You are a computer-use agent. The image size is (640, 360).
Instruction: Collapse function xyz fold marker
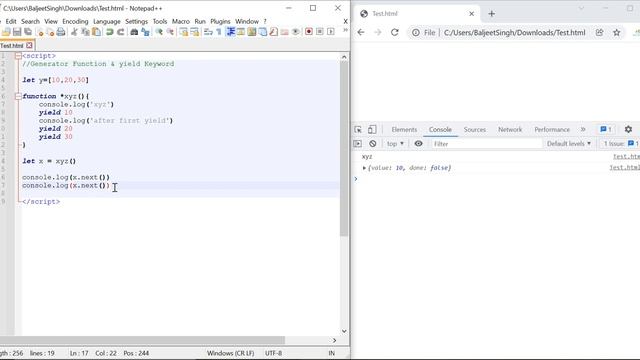click(18, 96)
